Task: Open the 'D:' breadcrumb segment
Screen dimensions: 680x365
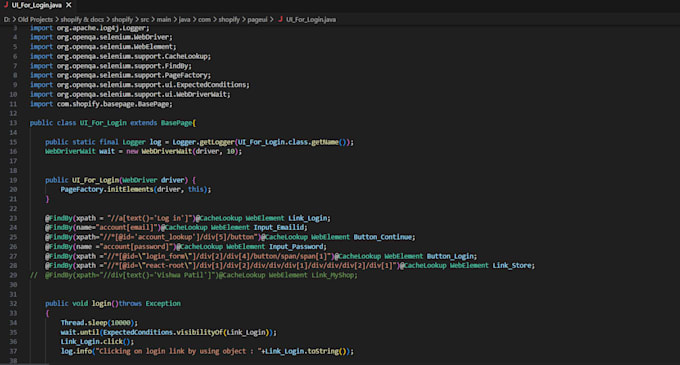Action: (7, 20)
